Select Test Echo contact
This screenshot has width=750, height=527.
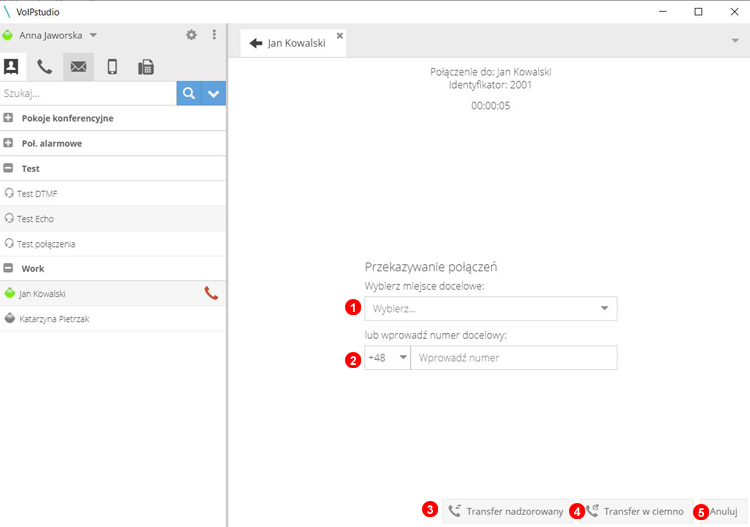point(113,219)
